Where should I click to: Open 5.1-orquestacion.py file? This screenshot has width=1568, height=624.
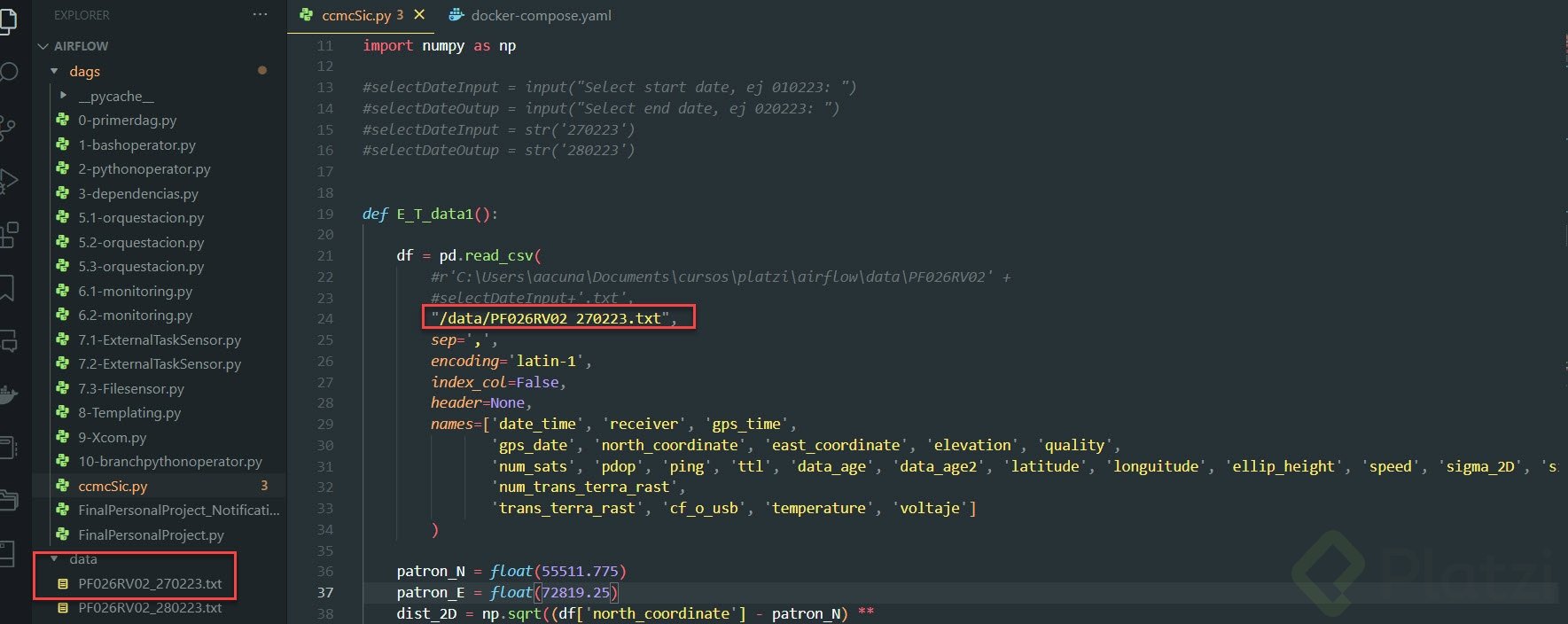(140, 217)
